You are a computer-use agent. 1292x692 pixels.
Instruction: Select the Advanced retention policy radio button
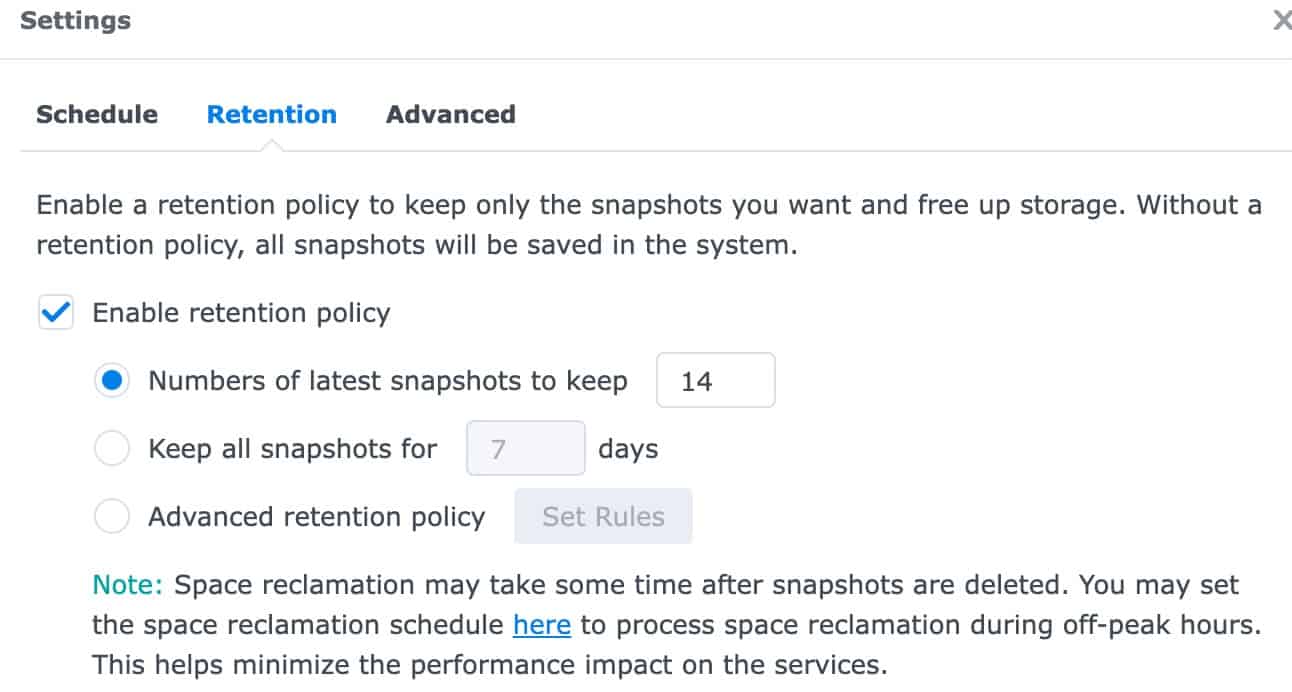pos(112,517)
